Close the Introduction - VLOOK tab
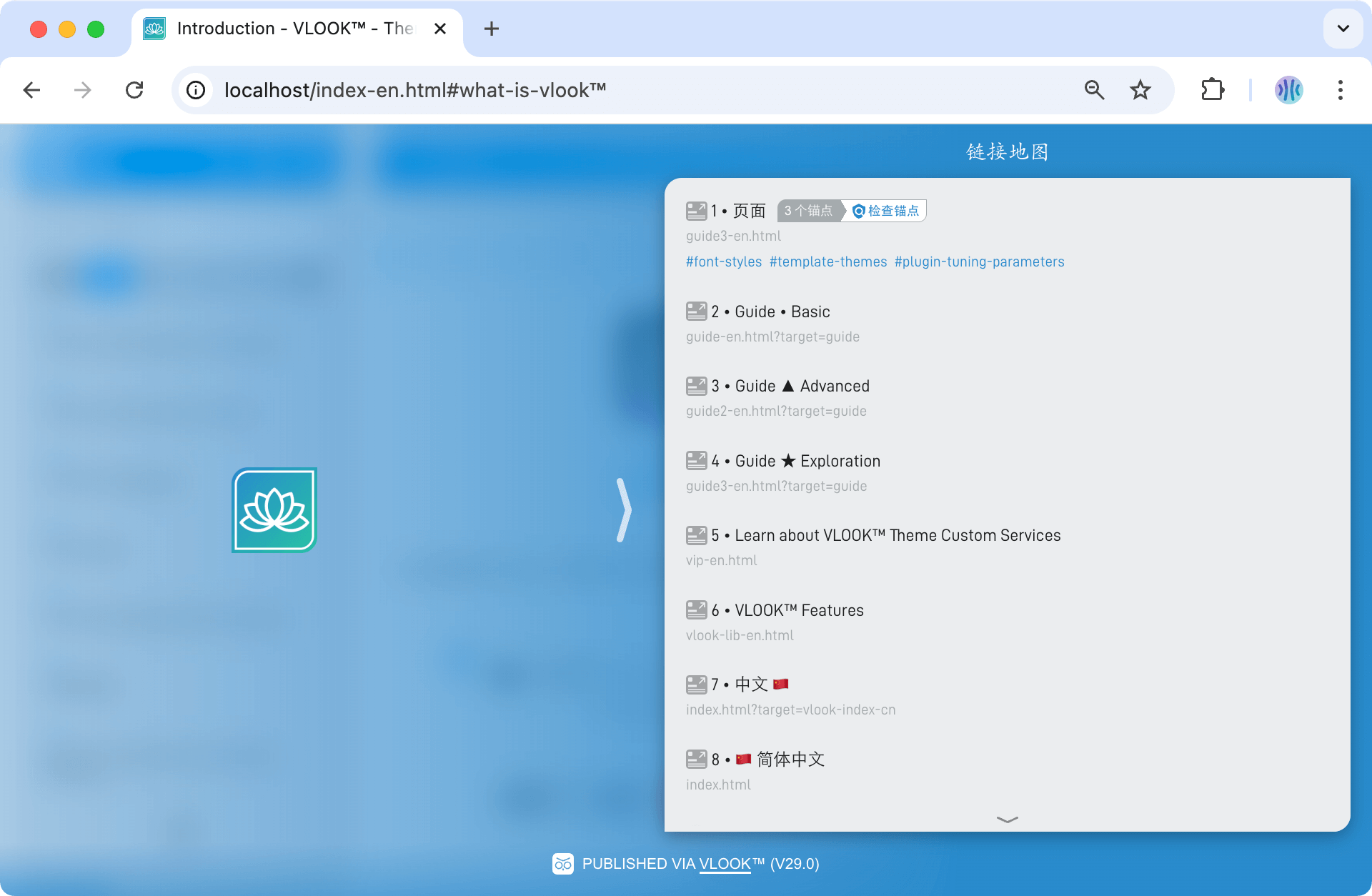This screenshot has height=896, width=1372. click(x=440, y=29)
